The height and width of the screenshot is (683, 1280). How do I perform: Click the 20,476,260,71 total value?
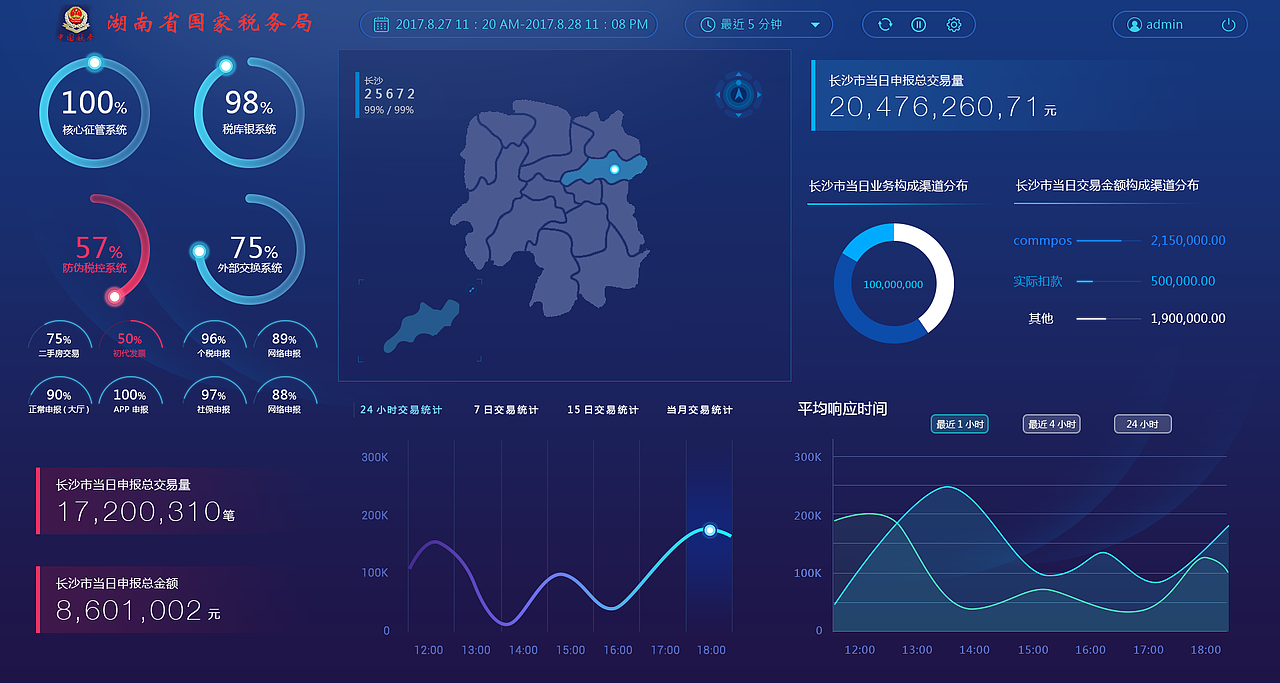click(x=934, y=107)
